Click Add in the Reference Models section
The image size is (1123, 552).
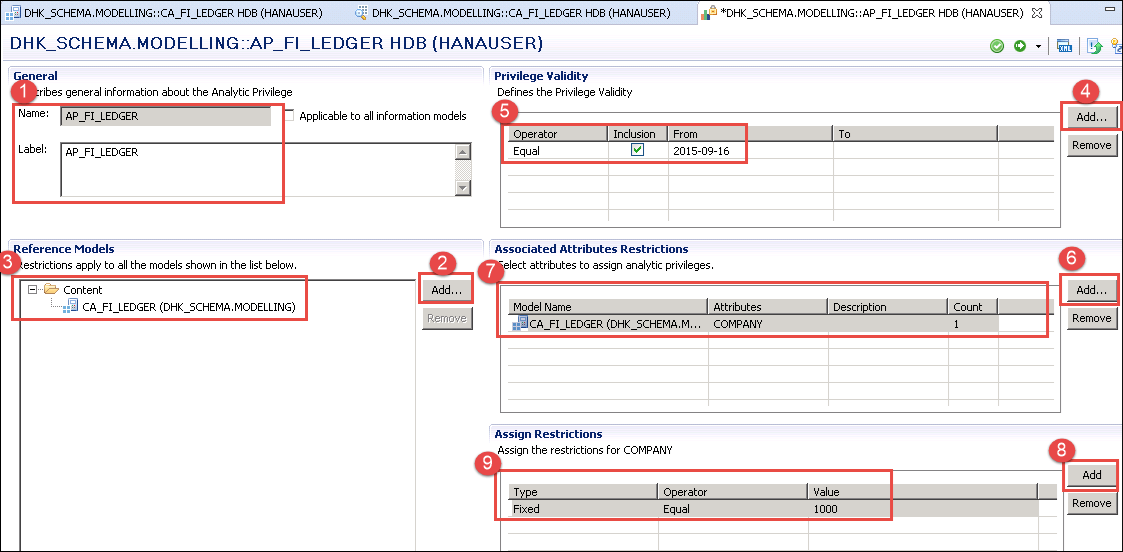click(446, 290)
